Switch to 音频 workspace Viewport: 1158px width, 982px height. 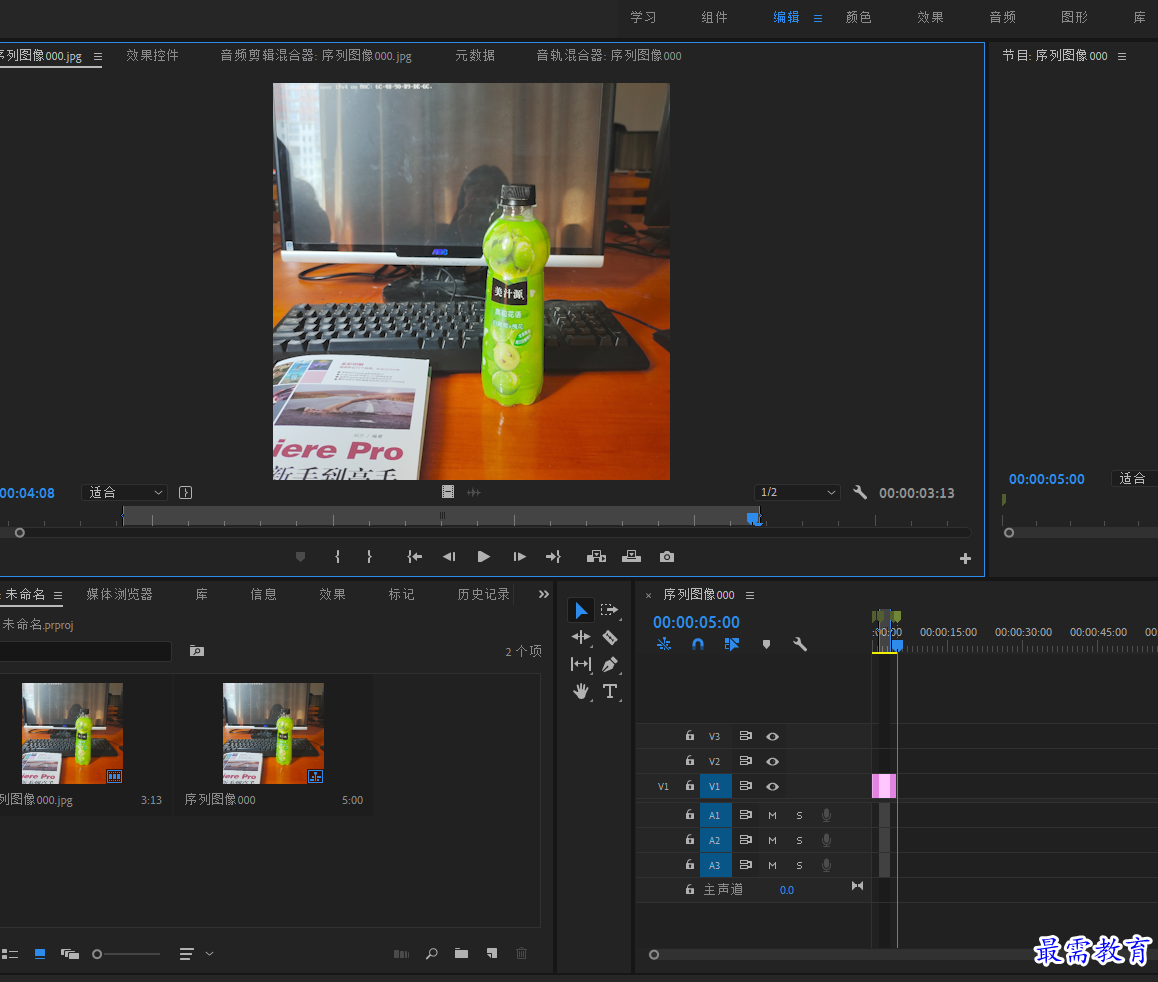(1002, 17)
